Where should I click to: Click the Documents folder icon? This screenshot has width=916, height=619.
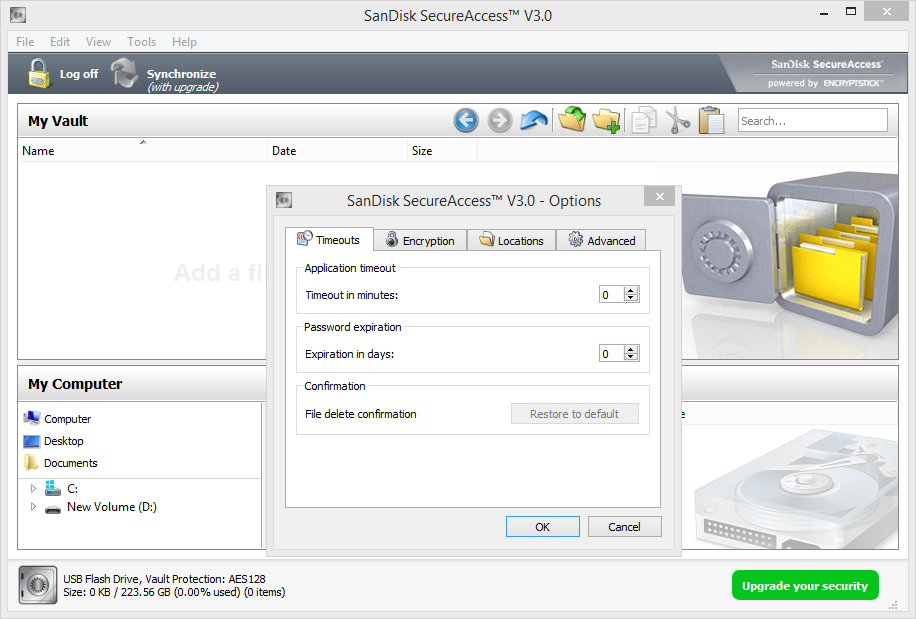[32, 462]
